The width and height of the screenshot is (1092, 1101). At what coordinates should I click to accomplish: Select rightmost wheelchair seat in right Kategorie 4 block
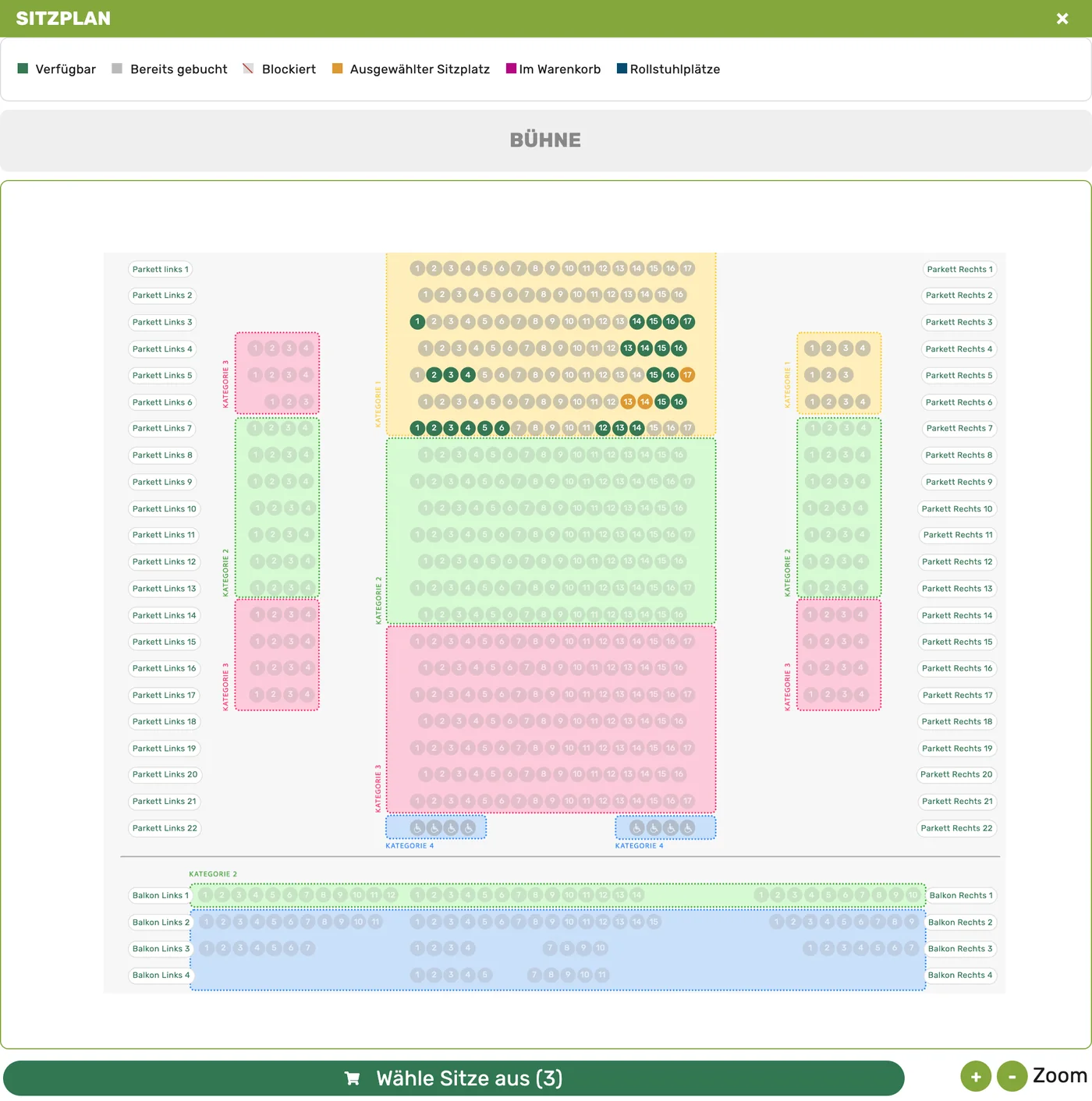687,828
